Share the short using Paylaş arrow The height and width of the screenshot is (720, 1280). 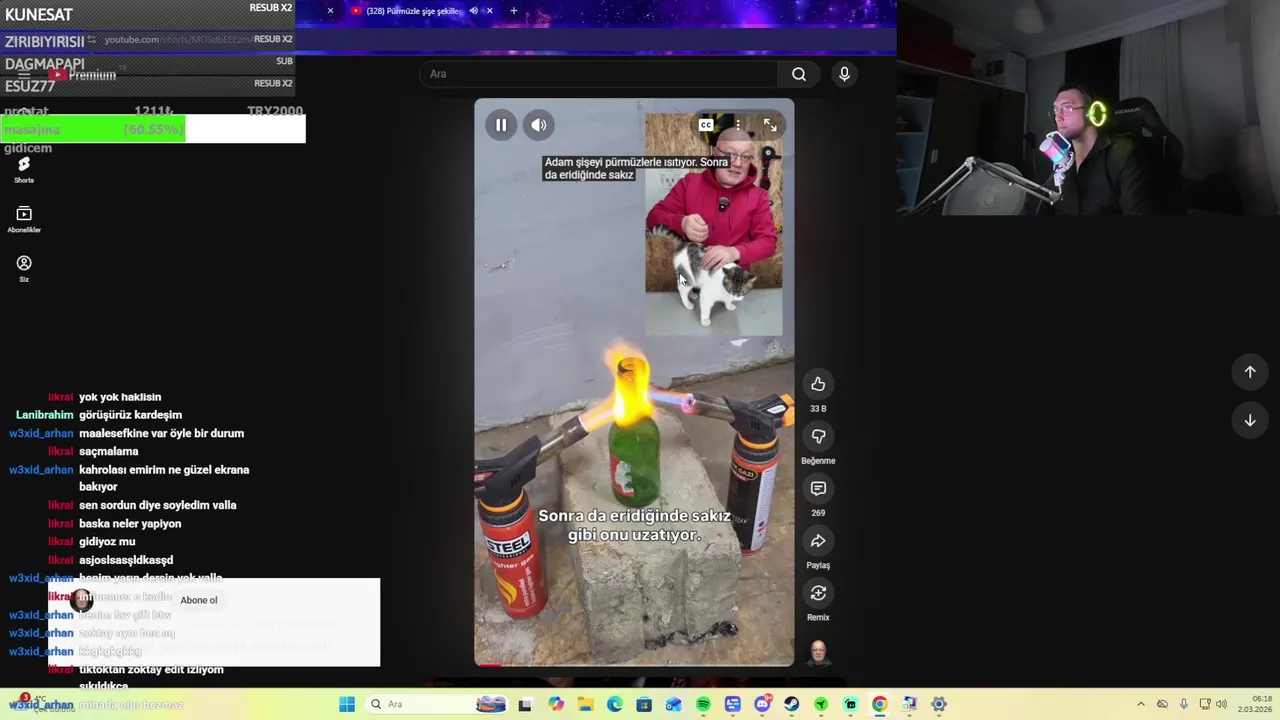click(818, 541)
